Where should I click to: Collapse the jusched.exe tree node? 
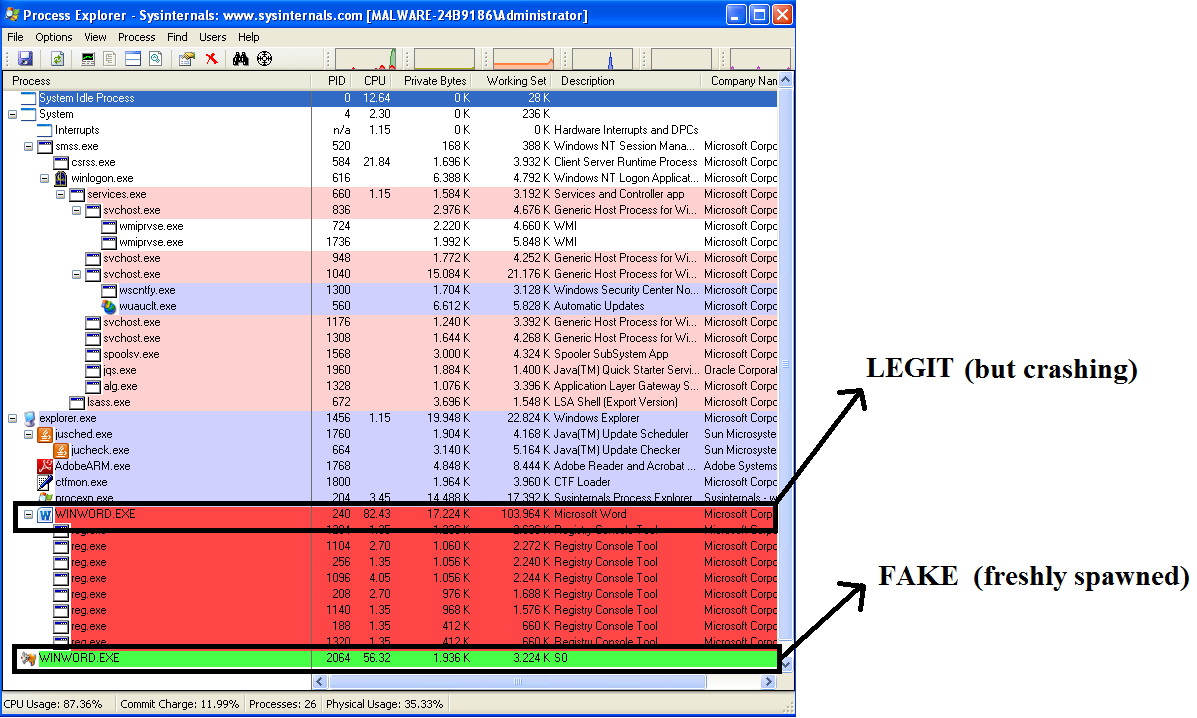pyautogui.click(x=28, y=434)
